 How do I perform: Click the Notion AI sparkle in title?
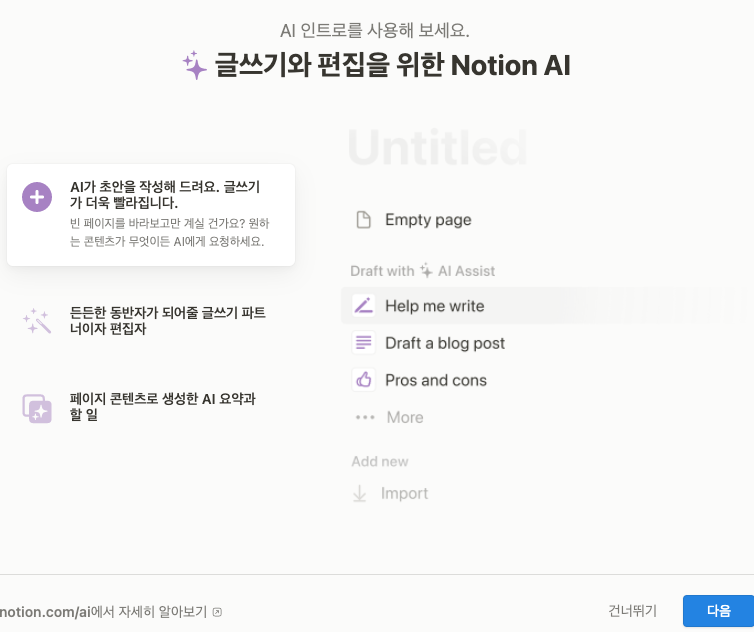195,67
